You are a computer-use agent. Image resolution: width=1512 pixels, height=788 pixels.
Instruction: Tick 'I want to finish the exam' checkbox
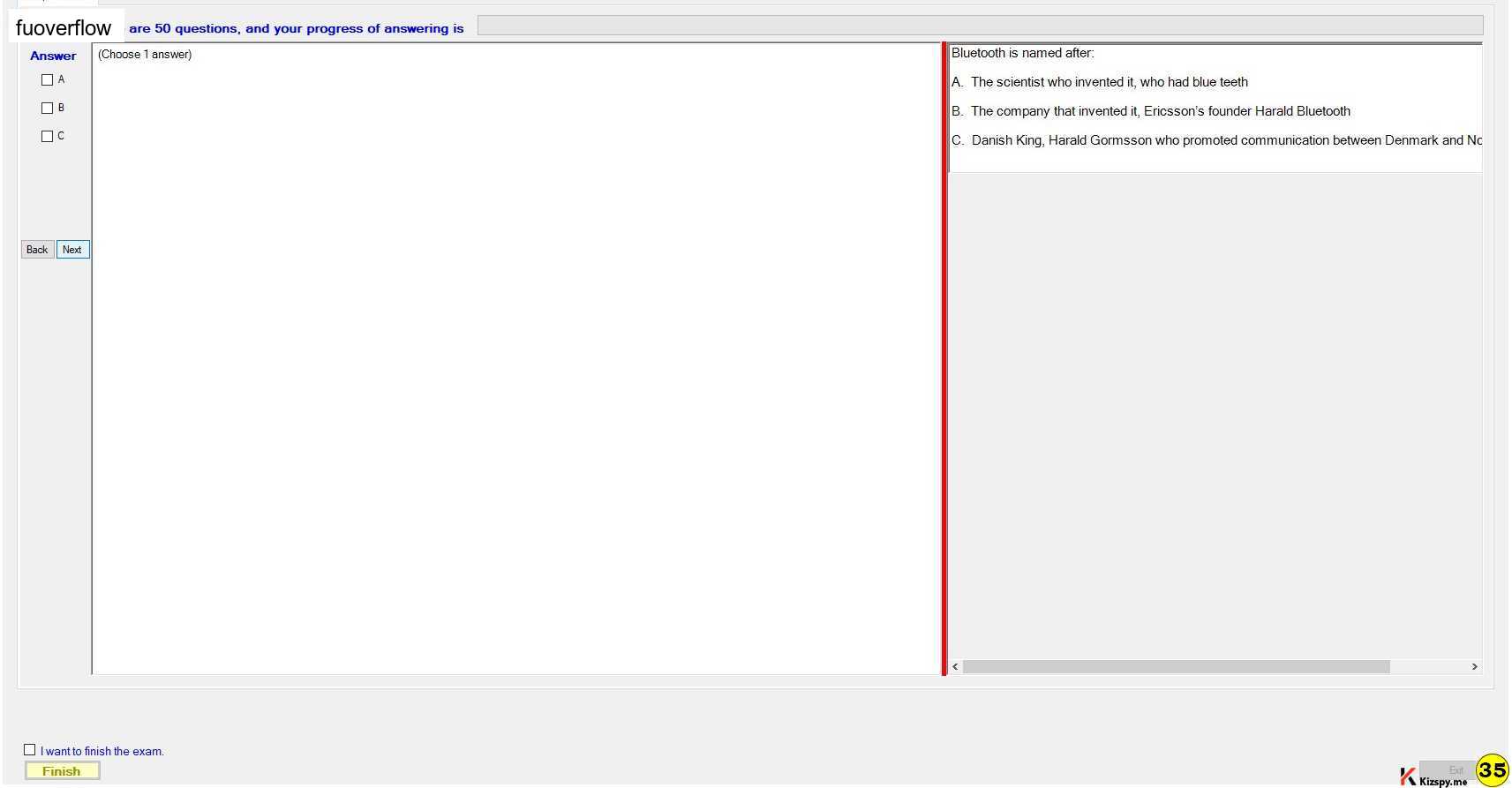click(30, 750)
